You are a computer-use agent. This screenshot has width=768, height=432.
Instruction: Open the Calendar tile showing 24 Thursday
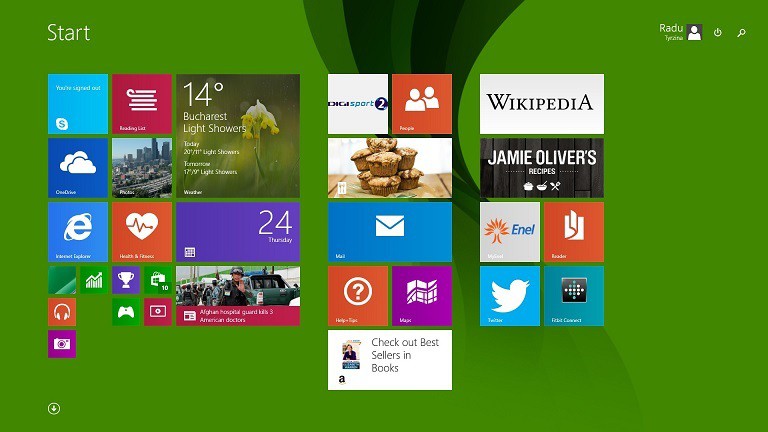pyautogui.click(x=238, y=232)
